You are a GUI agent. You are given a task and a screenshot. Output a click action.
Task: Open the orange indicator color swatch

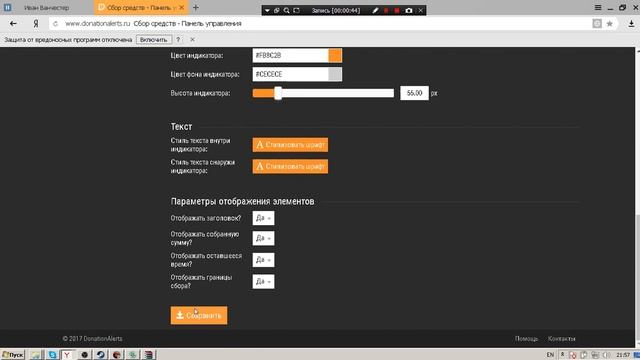click(x=335, y=56)
